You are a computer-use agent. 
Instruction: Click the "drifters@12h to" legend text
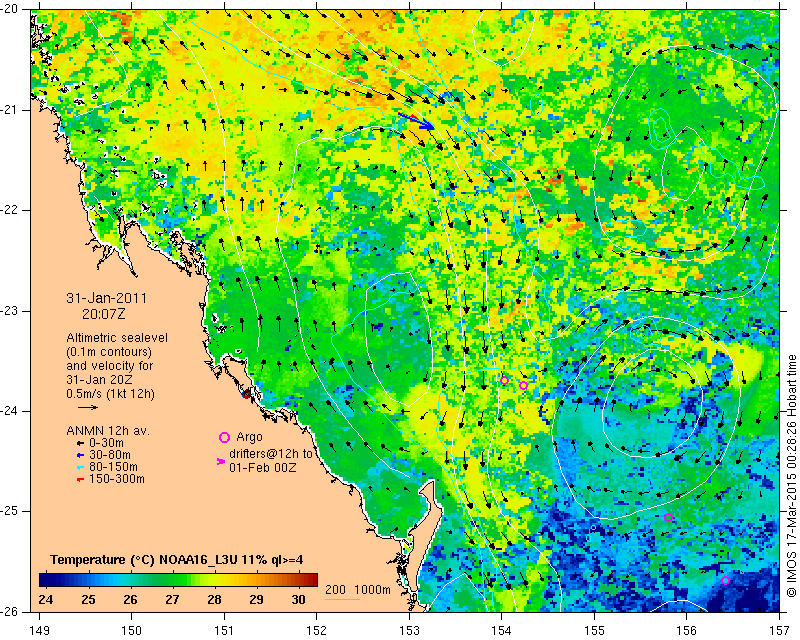[270, 454]
